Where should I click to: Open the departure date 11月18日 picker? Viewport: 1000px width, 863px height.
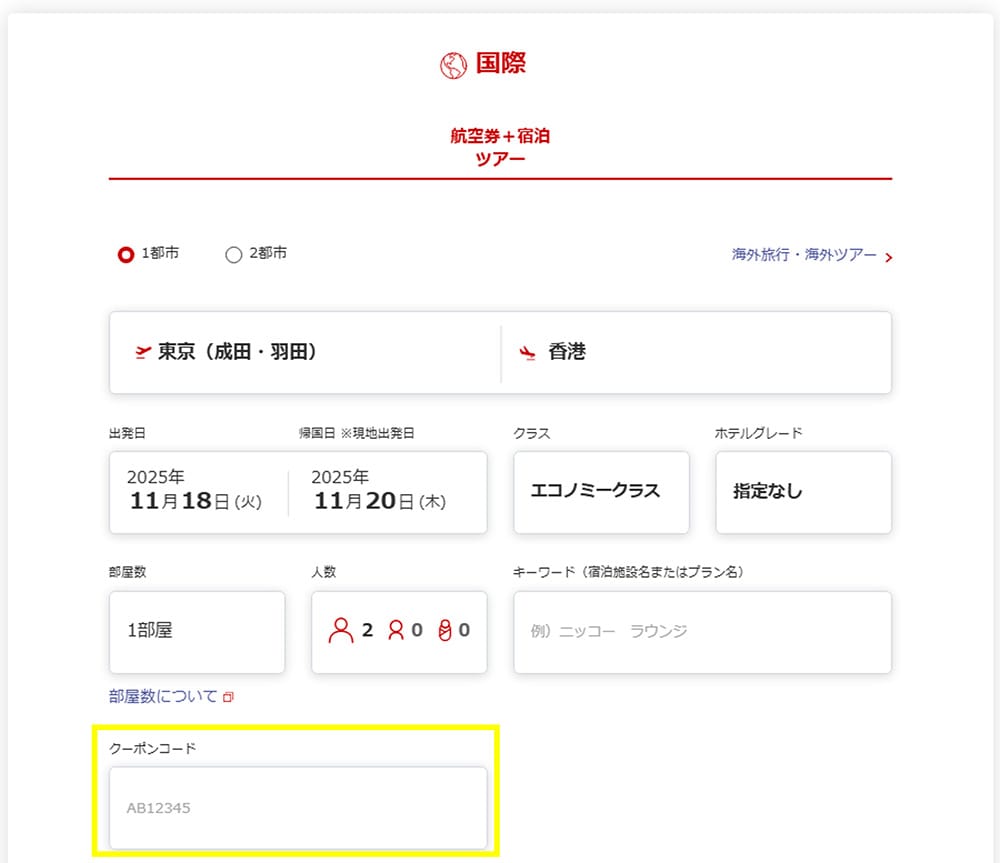pyautogui.click(x=197, y=492)
